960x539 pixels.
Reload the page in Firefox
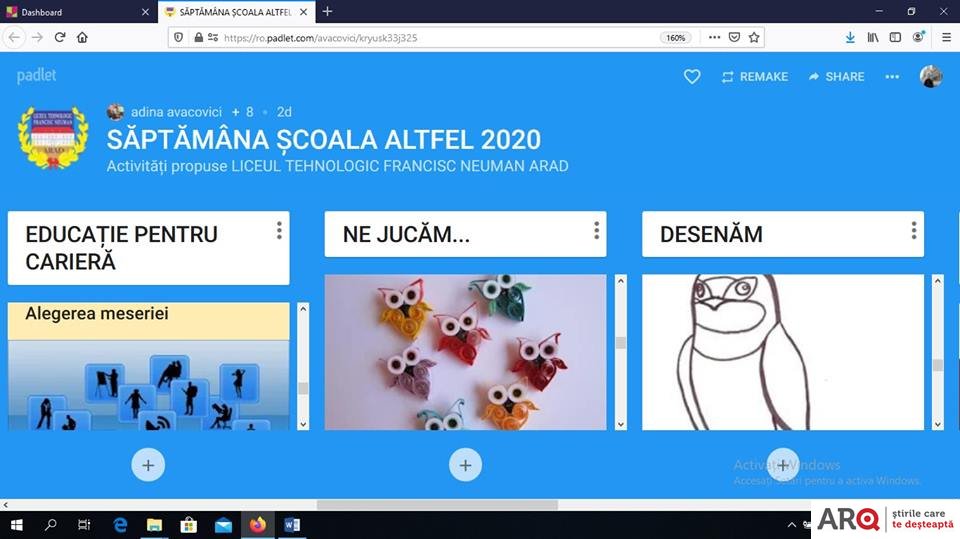click(59, 37)
